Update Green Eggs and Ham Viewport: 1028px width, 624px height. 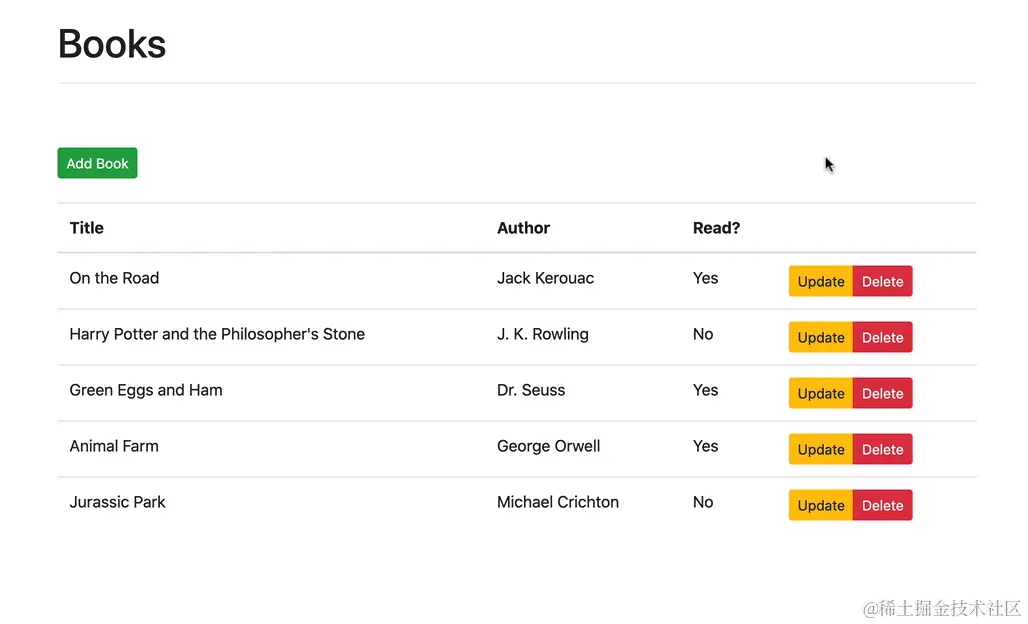(821, 393)
